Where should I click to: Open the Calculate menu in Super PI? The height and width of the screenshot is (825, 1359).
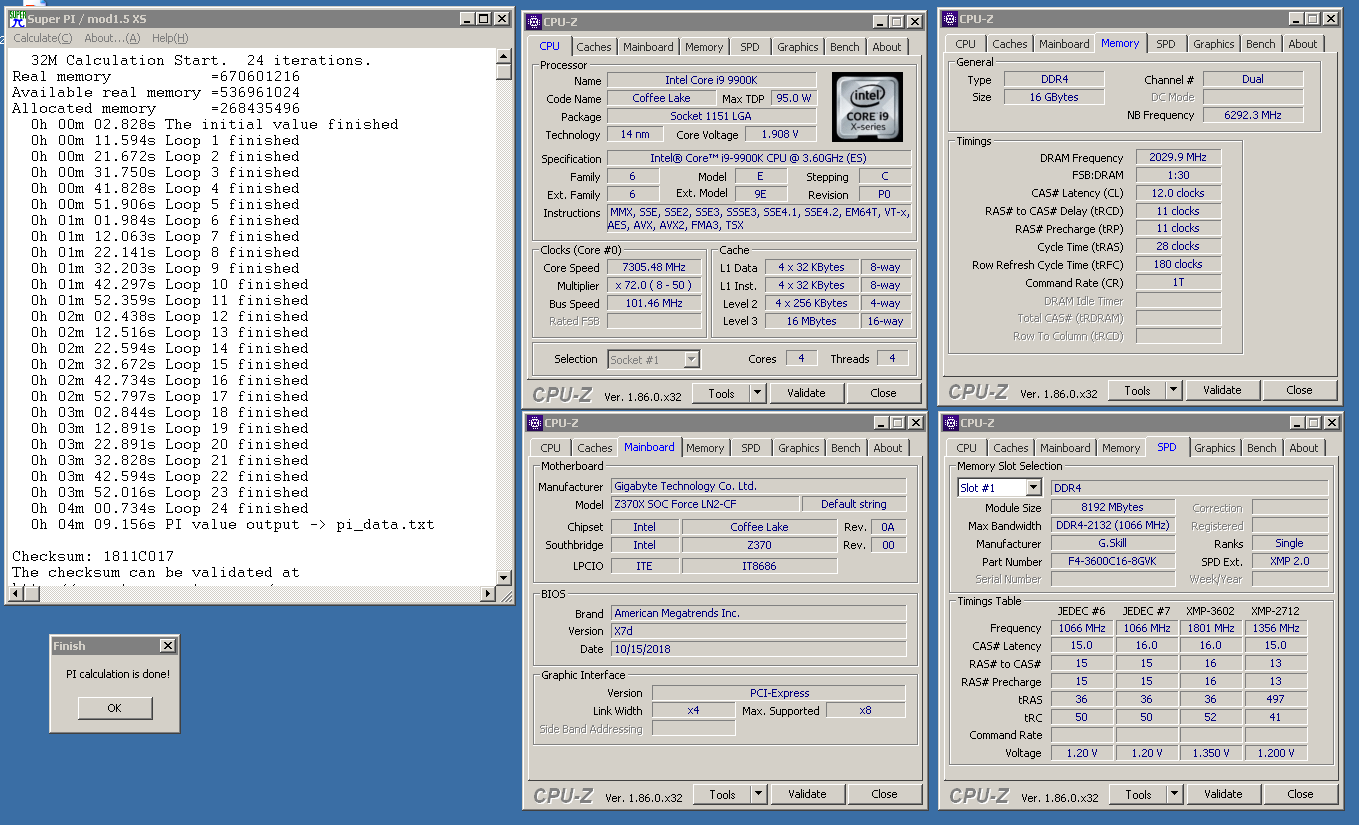coord(42,38)
